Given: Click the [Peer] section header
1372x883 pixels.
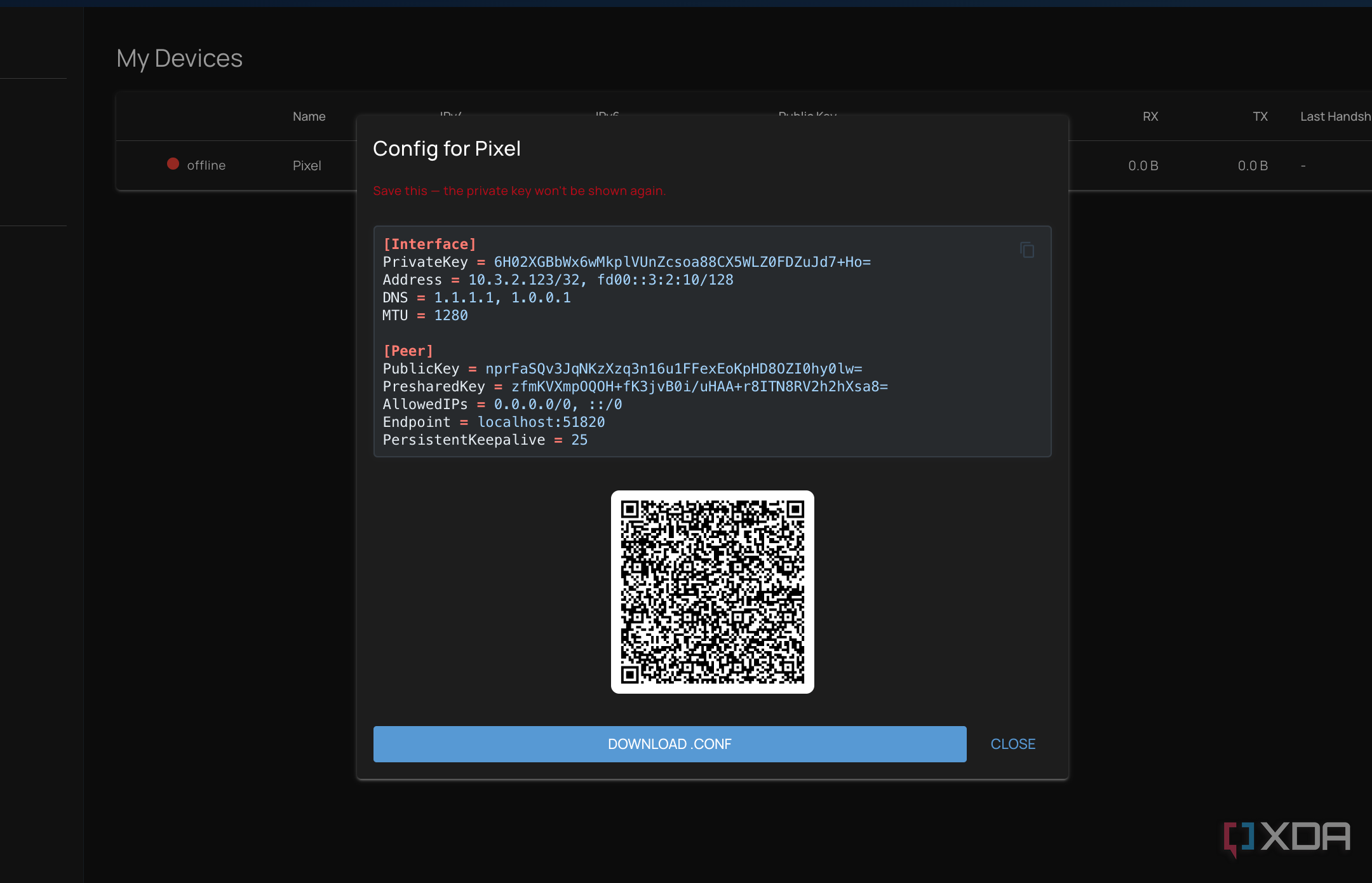Looking at the screenshot, I should pyautogui.click(x=408, y=351).
